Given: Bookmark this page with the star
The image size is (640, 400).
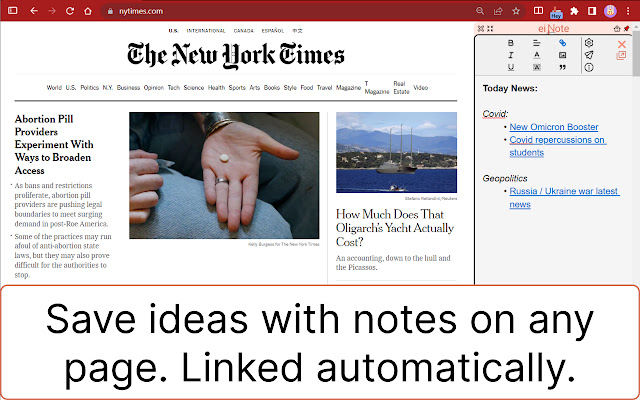Looking at the screenshot, I should click(x=516, y=11).
